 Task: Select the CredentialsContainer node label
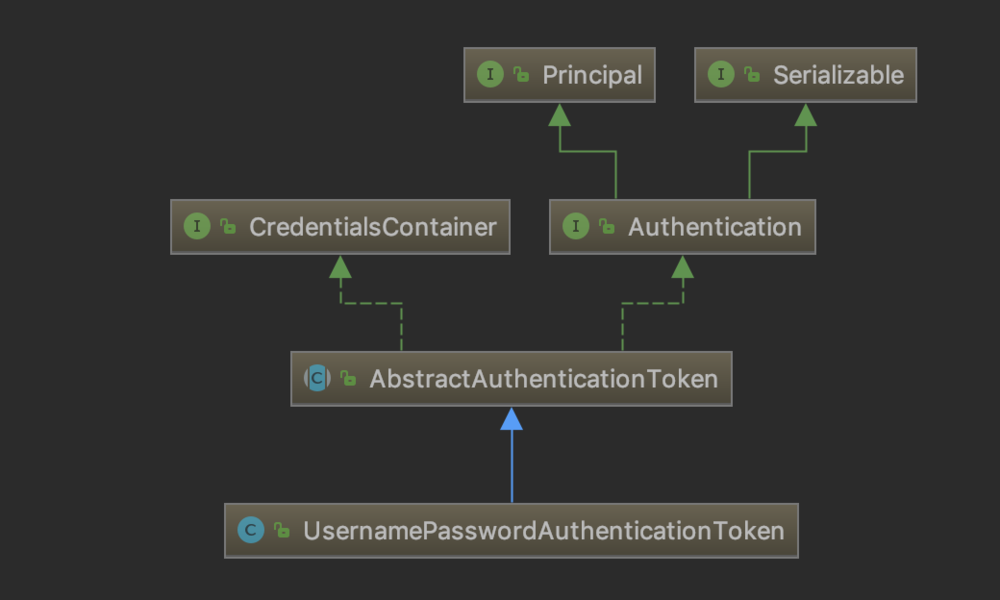tap(372, 227)
